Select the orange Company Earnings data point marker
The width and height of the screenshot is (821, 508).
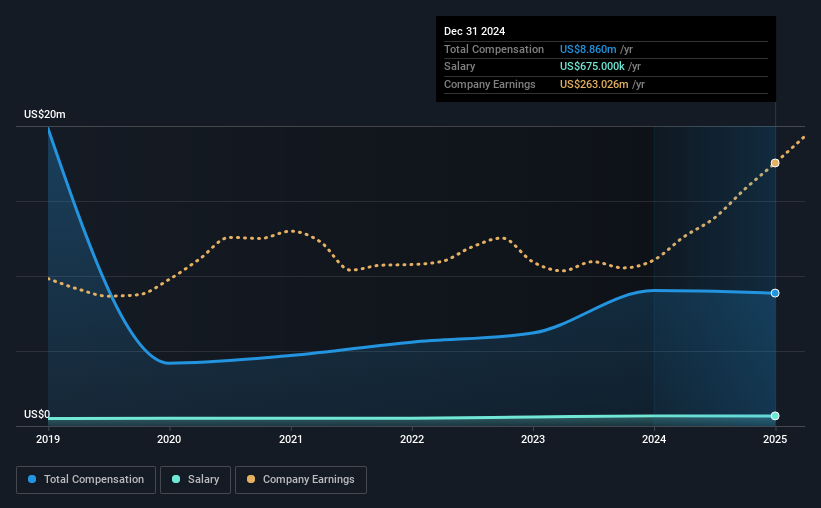pyautogui.click(x=775, y=163)
